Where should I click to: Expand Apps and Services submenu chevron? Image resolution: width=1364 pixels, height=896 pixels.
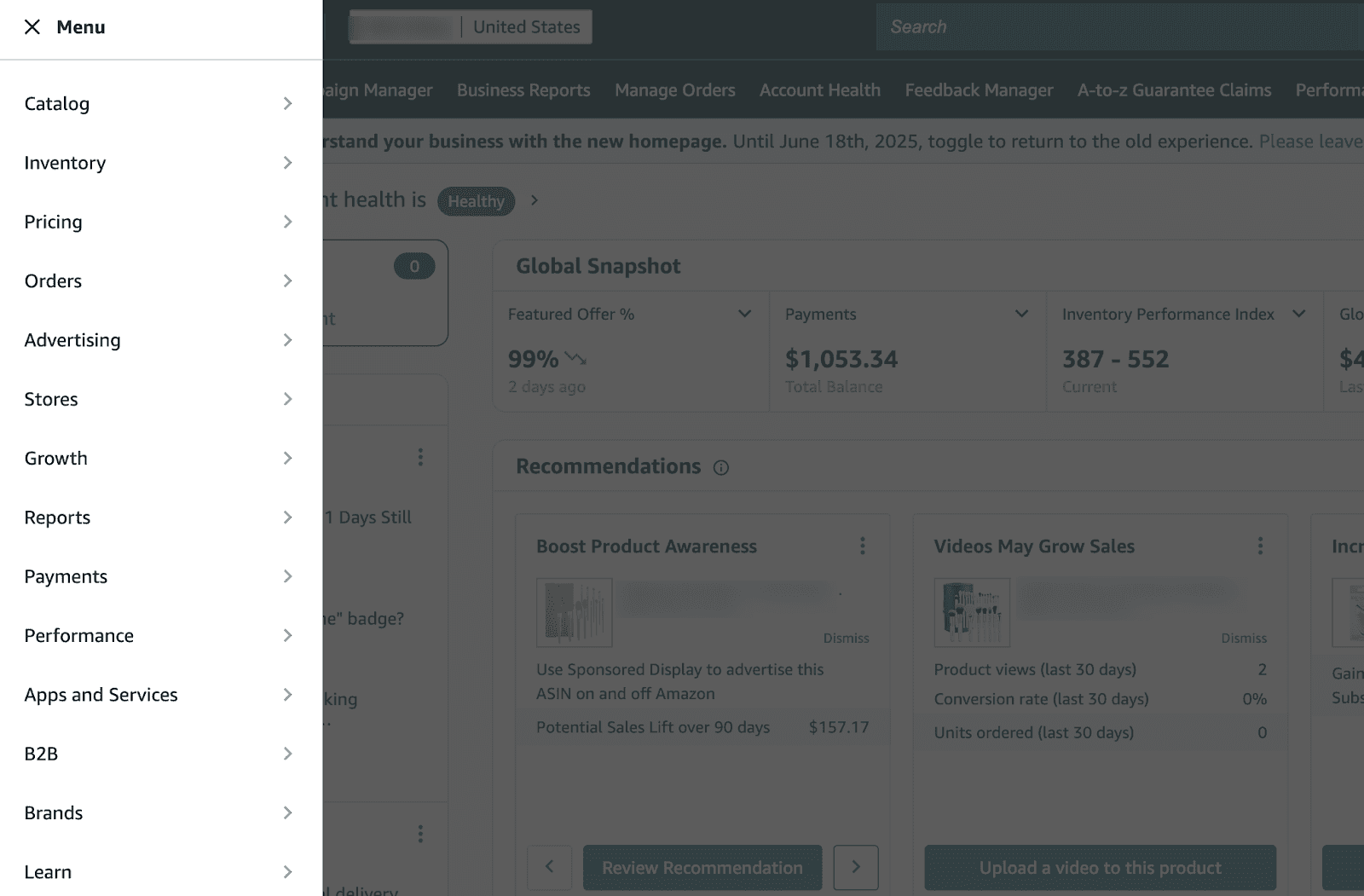[287, 695]
